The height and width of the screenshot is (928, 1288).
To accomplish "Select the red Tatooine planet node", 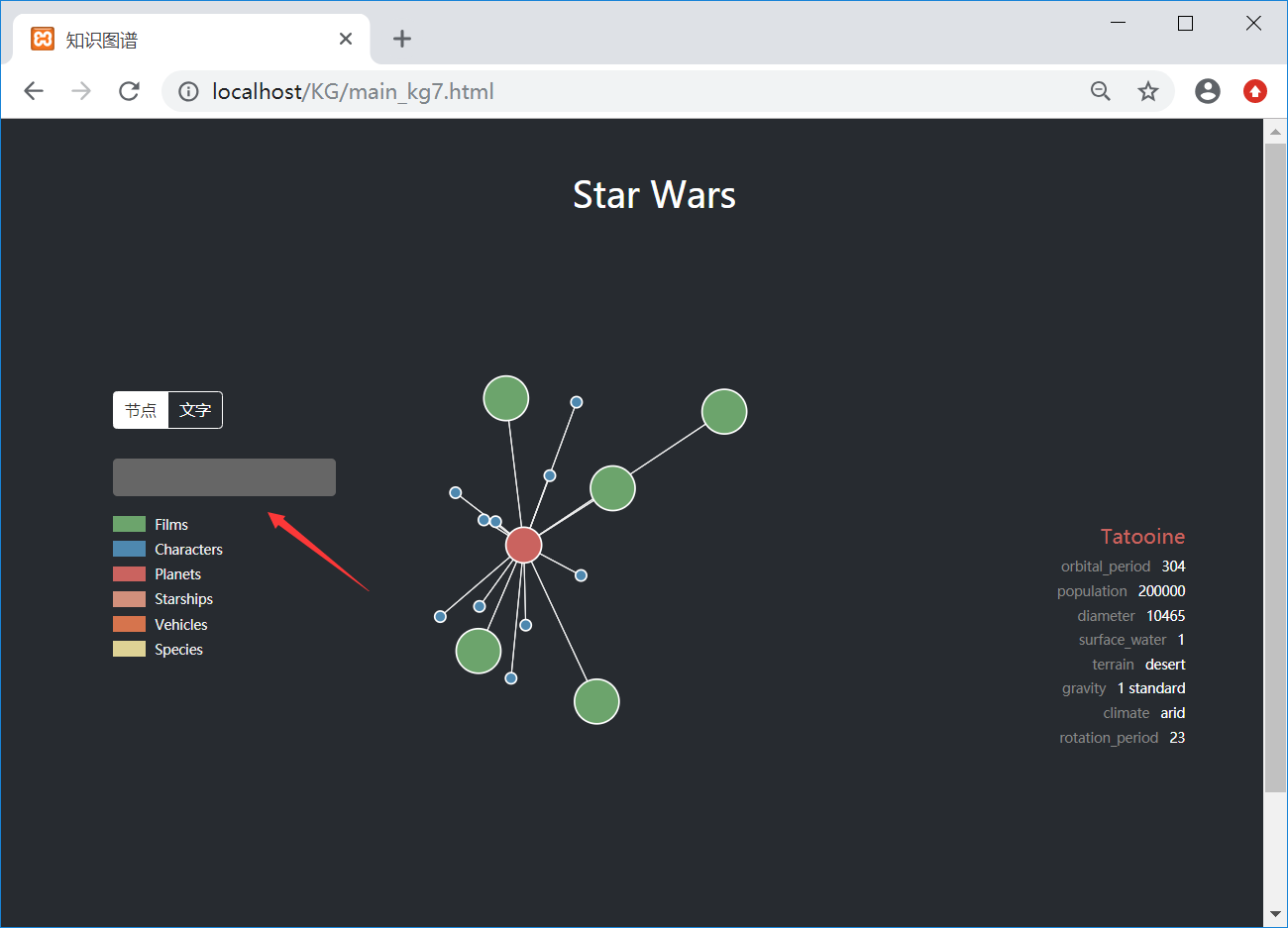I will [x=523, y=545].
